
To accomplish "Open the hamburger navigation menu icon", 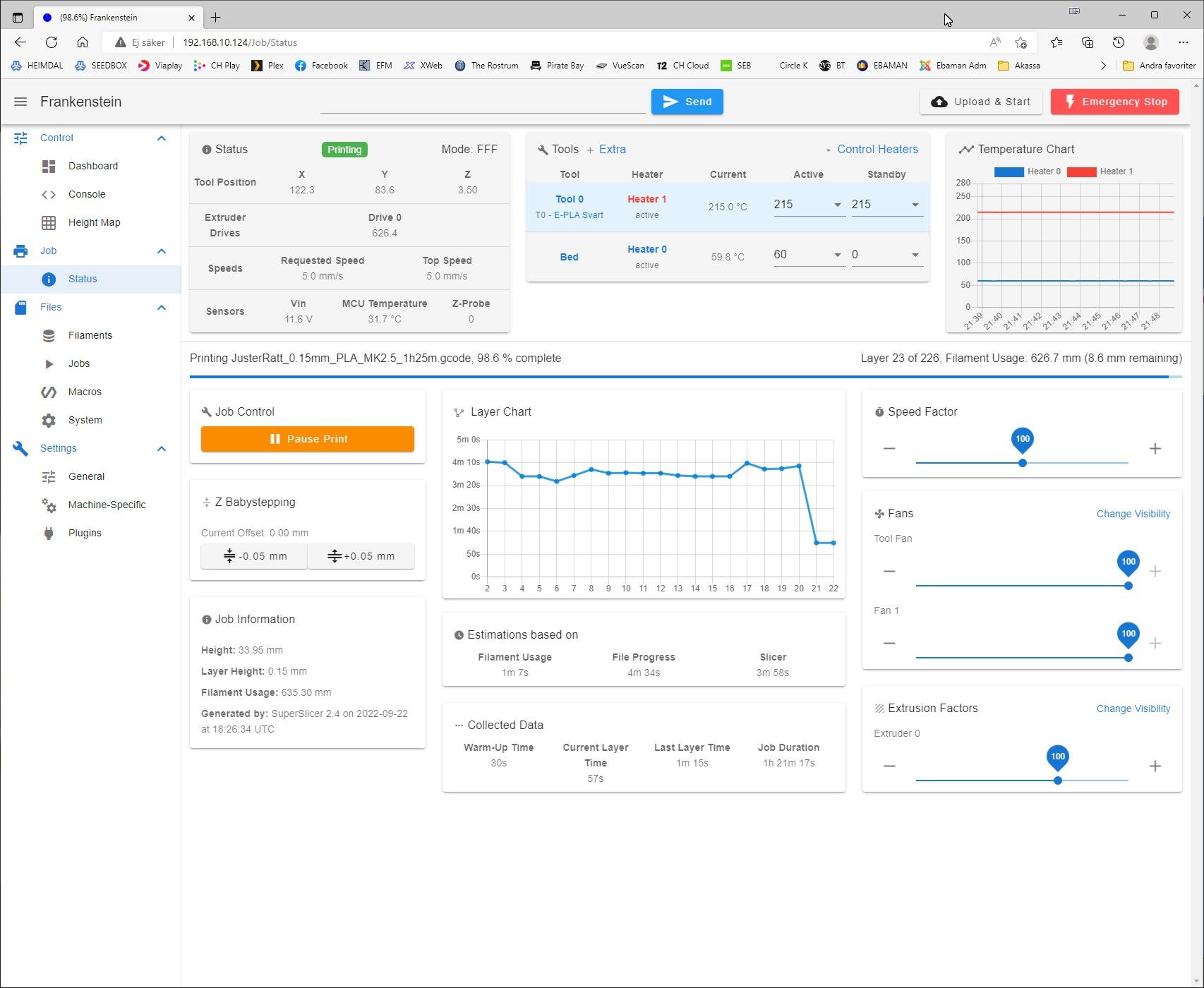I will coord(20,102).
